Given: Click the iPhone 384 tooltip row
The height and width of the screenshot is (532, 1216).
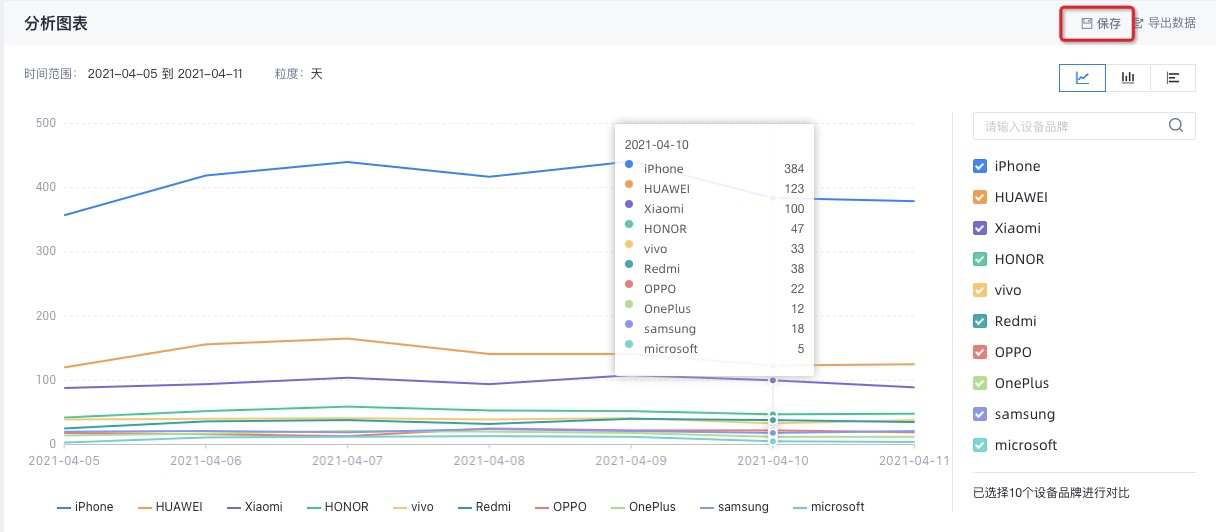Looking at the screenshot, I should (714, 169).
